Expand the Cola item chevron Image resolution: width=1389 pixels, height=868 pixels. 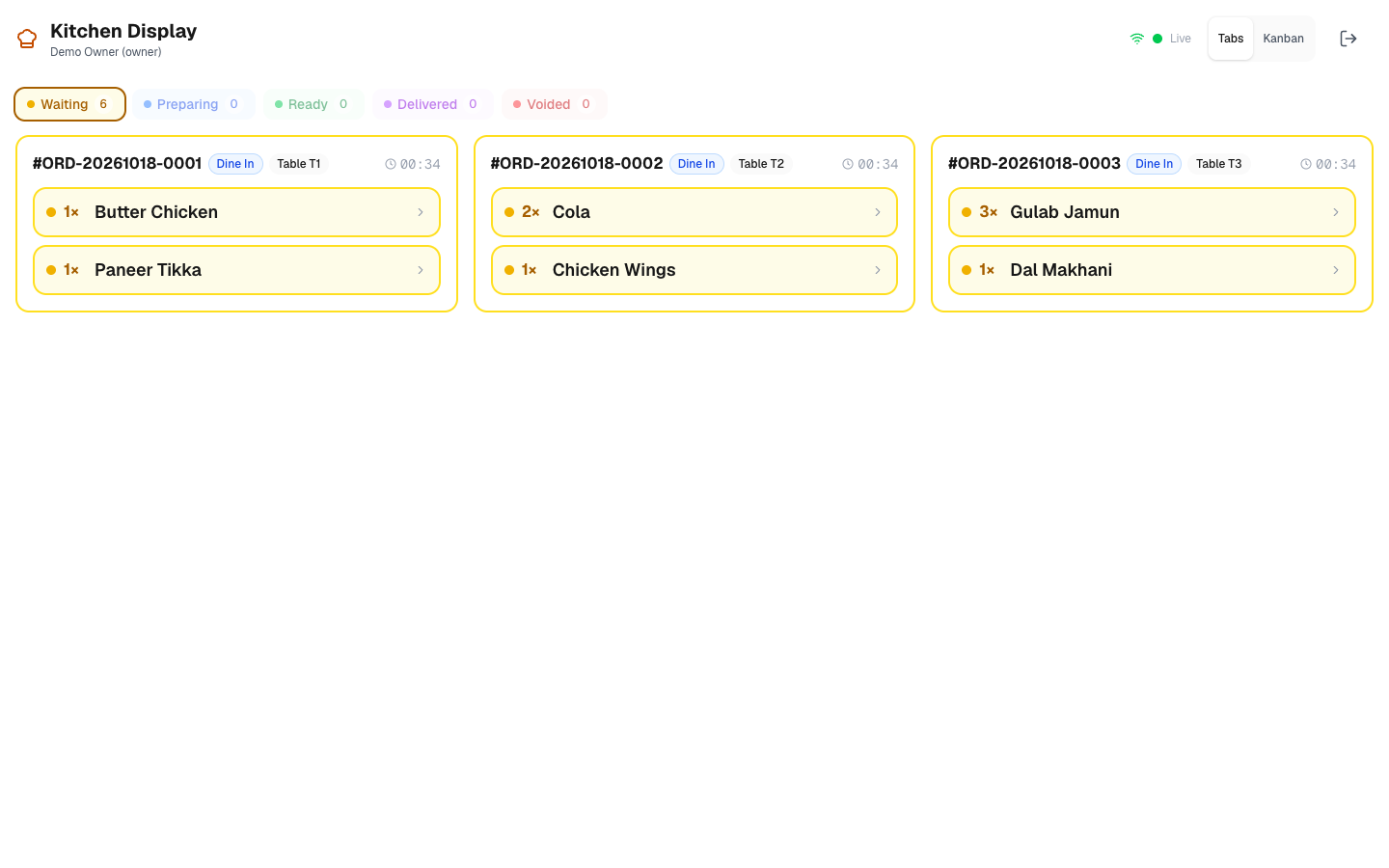(x=878, y=212)
